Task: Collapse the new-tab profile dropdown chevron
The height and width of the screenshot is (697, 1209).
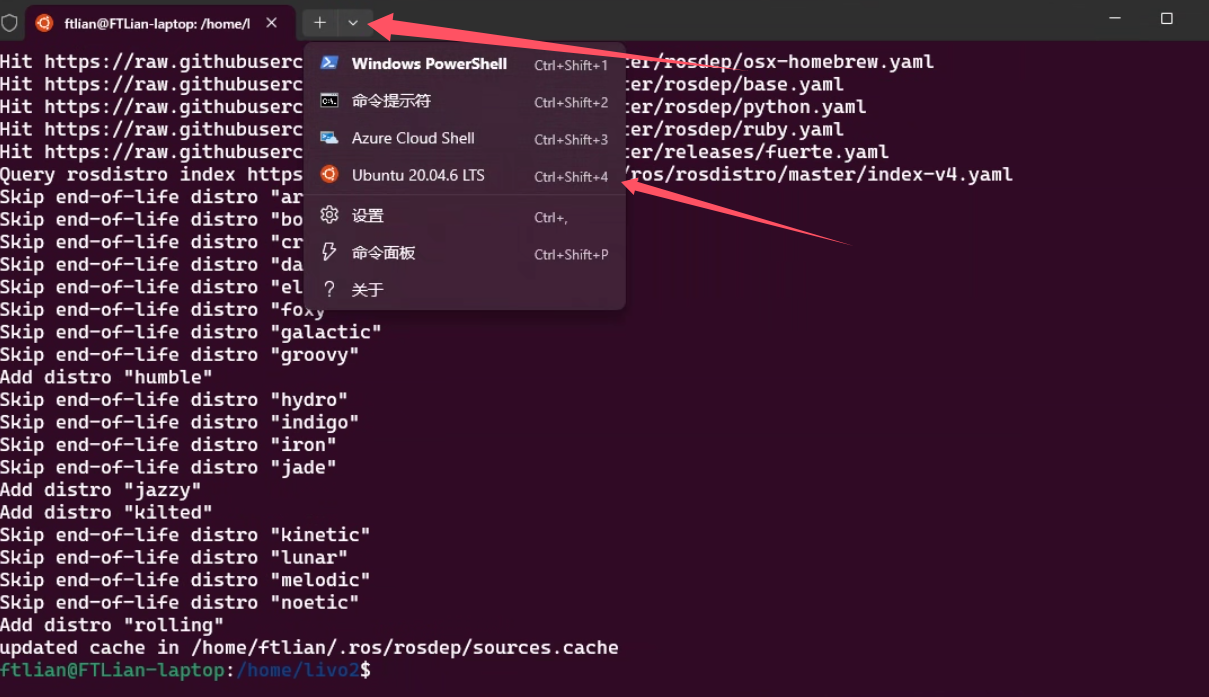Action: pyautogui.click(x=353, y=22)
